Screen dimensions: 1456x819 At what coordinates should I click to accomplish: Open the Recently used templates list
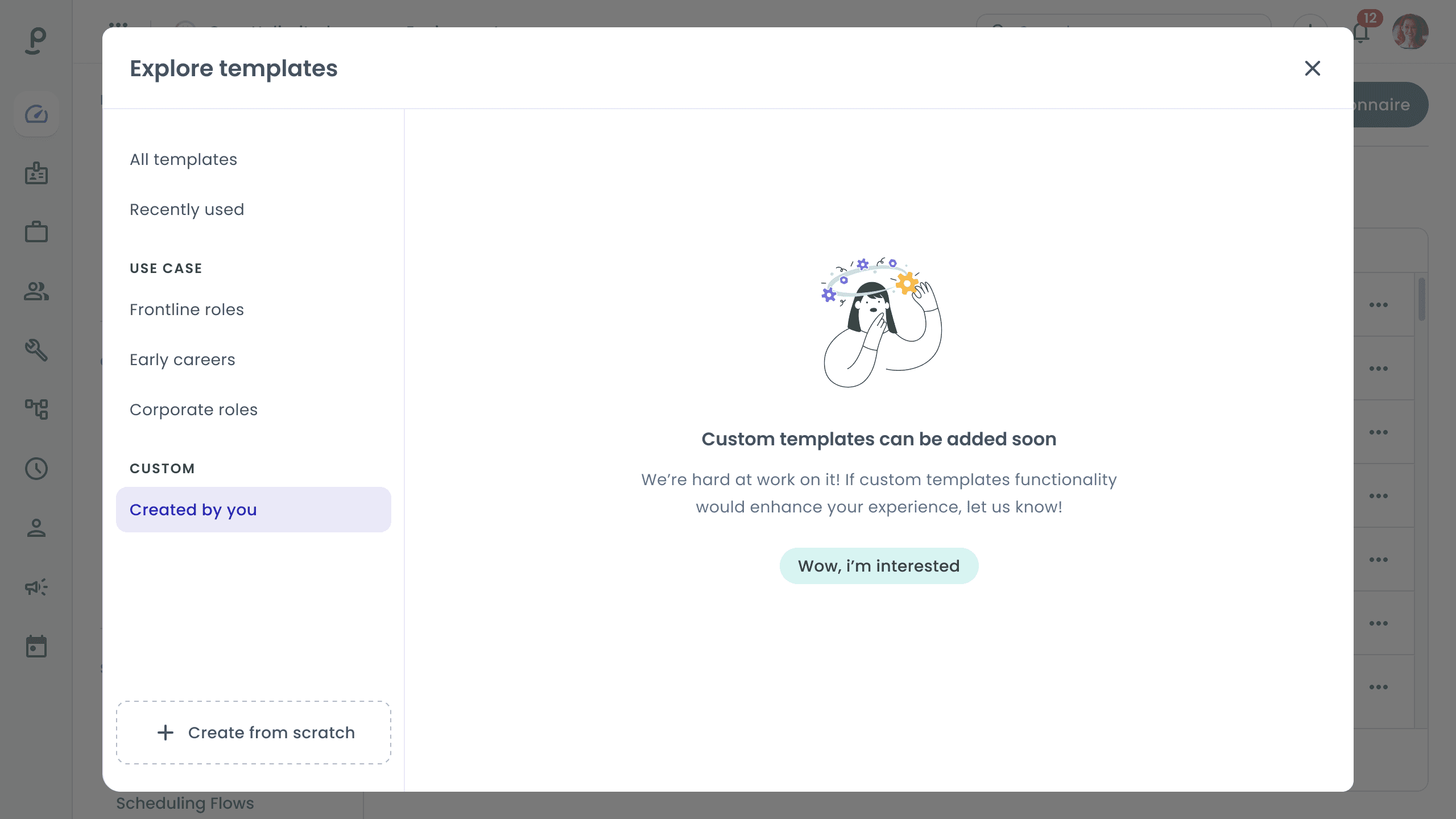tap(187, 209)
